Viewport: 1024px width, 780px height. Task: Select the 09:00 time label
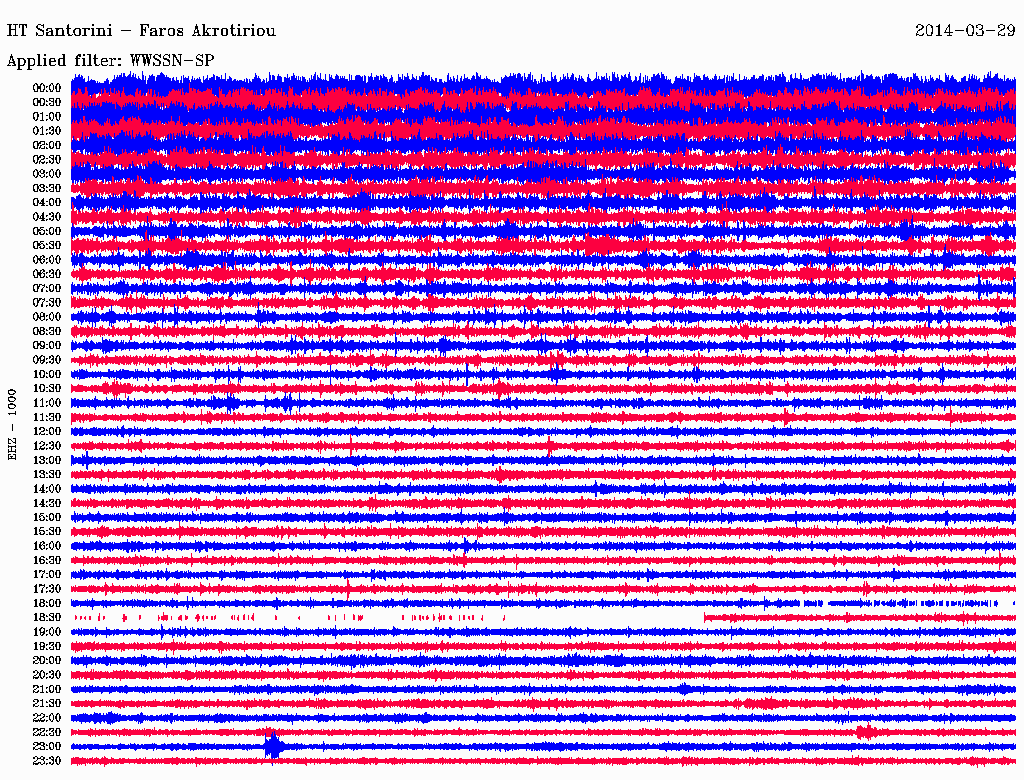(x=46, y=346)
